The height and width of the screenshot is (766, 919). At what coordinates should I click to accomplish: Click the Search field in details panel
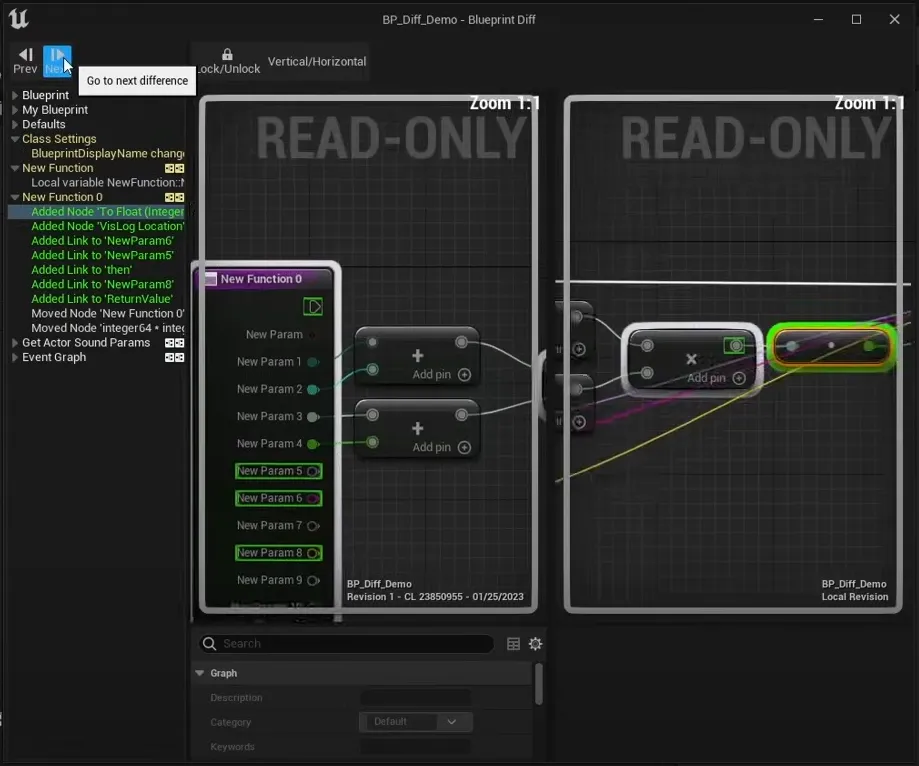pyautogui.click(x=346, y=644)
